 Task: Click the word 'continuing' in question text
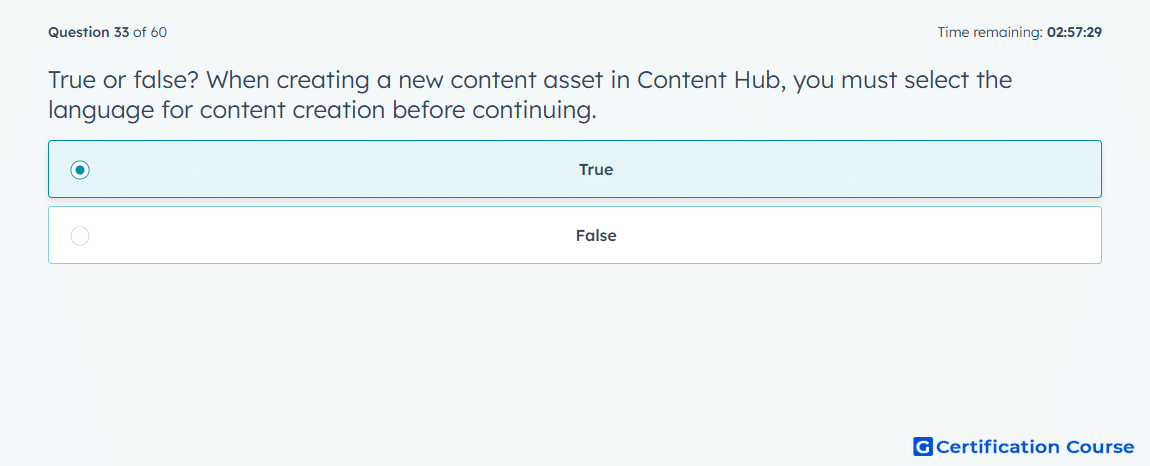coord(530,110)
